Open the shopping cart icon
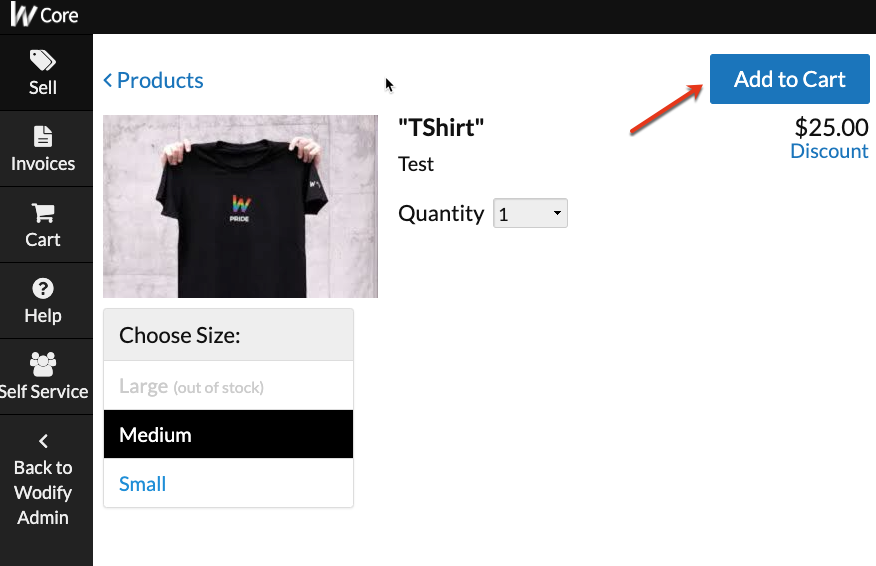 [42, 212]
